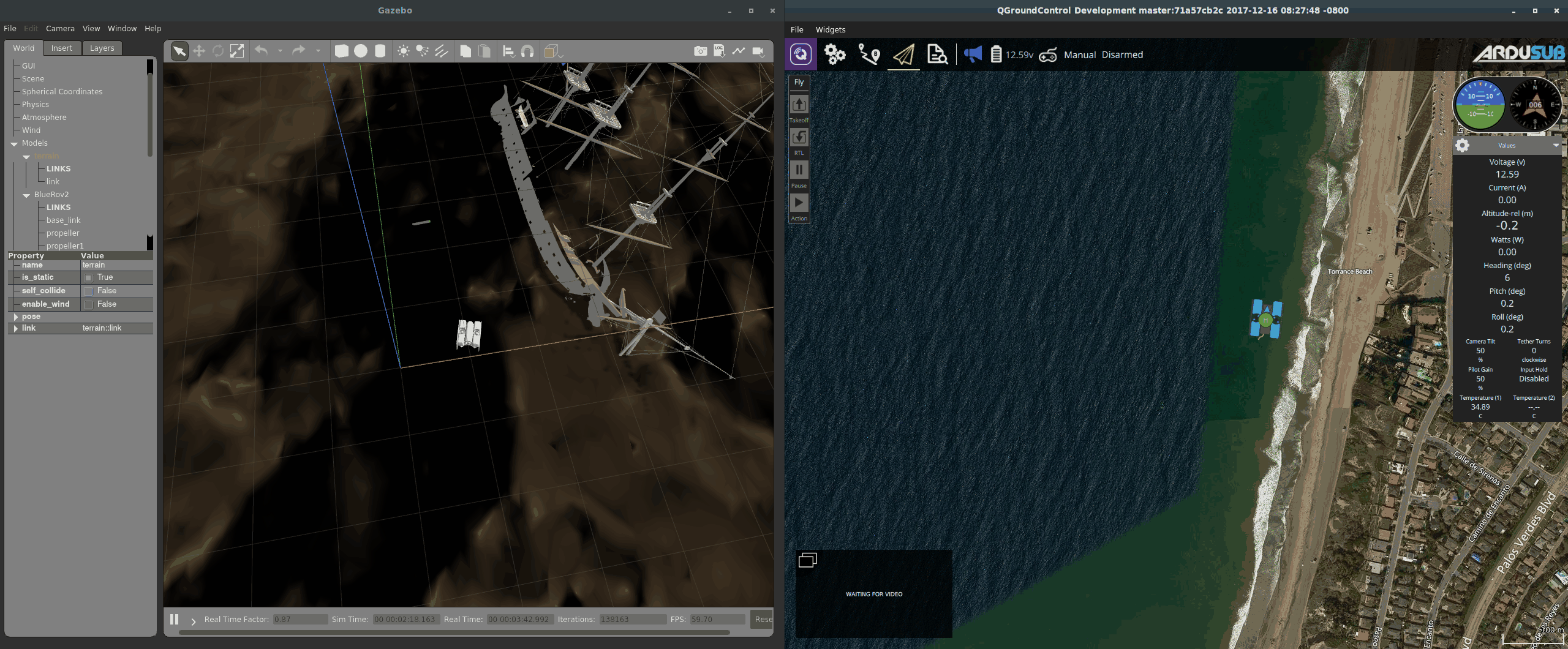Image resolution: width=1568 pixels, height=649 pixels.
Task: Insert a sphere shape in Gazebo
Action: click(361, 51)
